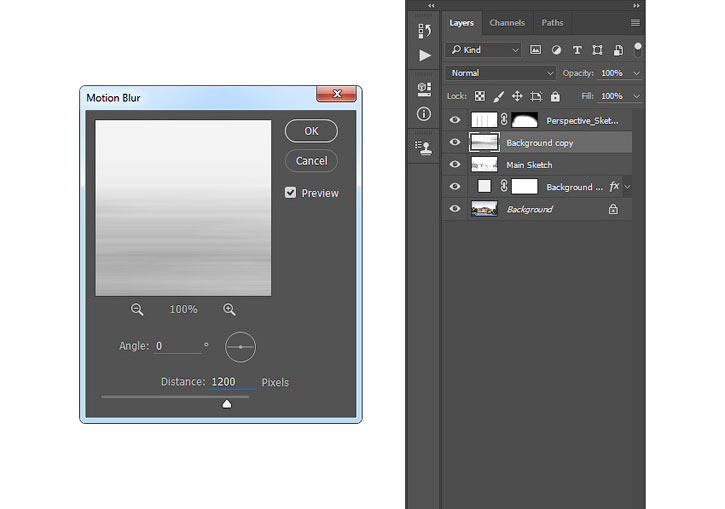
Task: Collapse panels with right double-arrow icon
Action: [636, 6]
